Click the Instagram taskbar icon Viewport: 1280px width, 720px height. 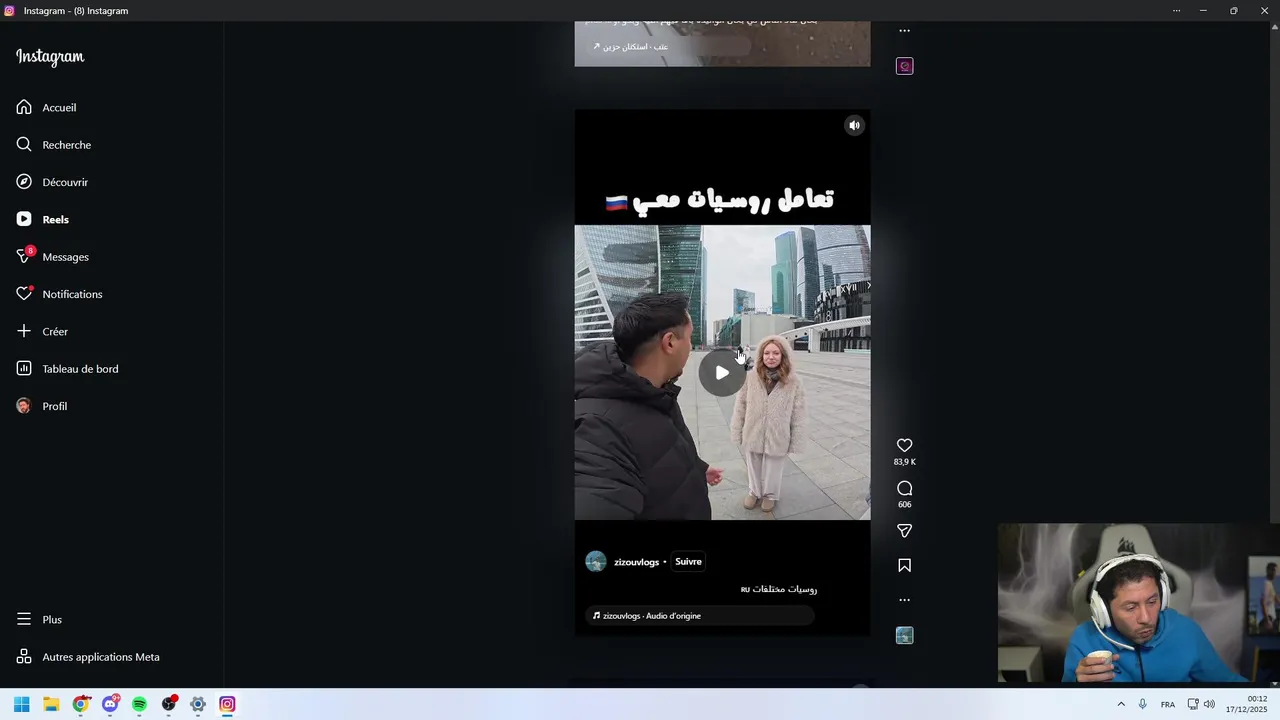click(x=227, y=704)
